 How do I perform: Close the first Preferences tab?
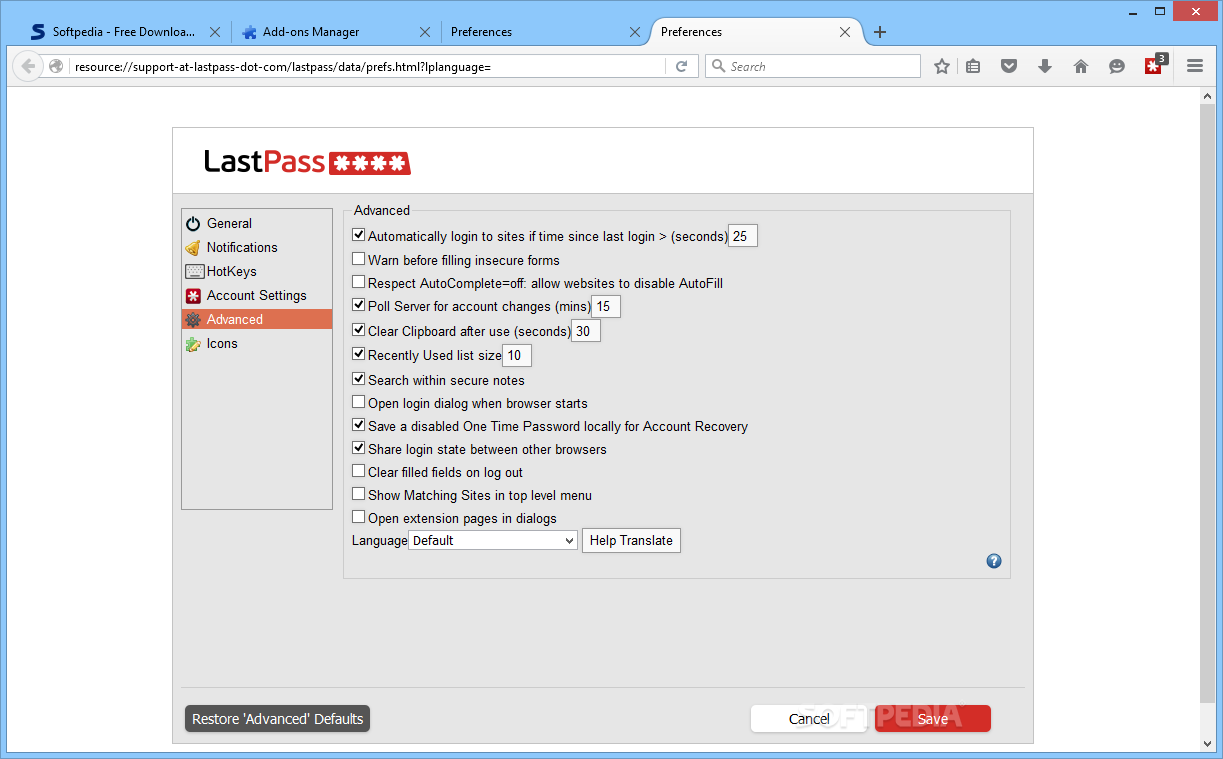point(634,32)
